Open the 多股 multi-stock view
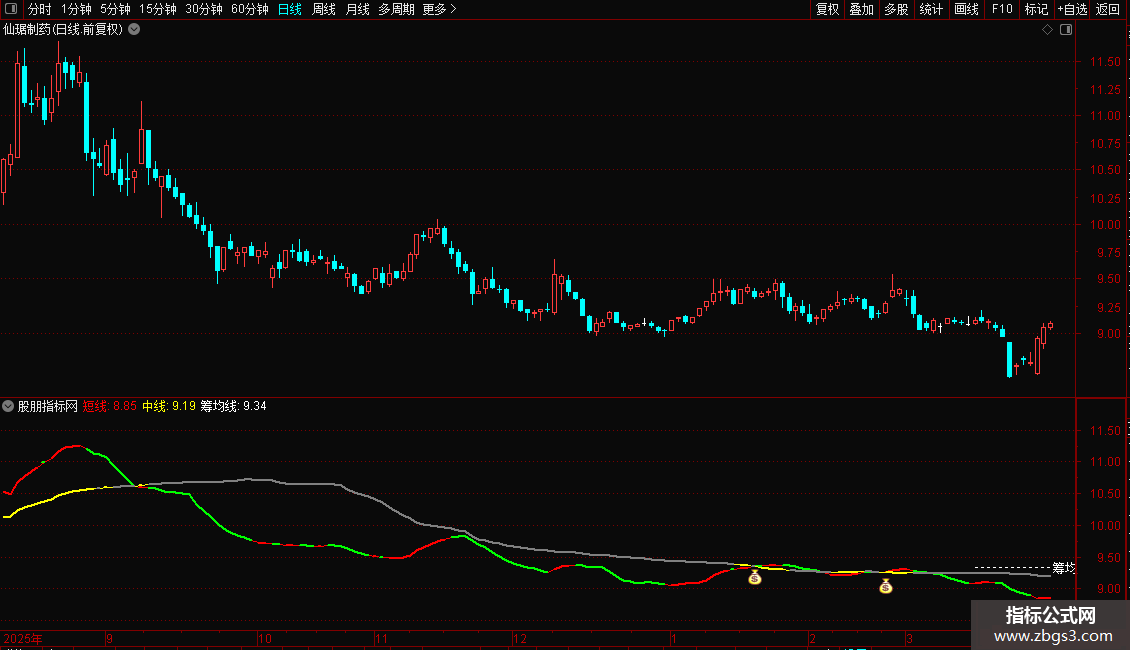 tap(896, 9)
